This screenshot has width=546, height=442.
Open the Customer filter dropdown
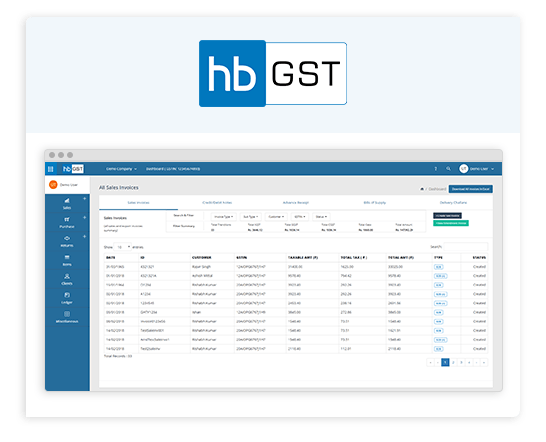pyautogui.click(x=276, y=217)
